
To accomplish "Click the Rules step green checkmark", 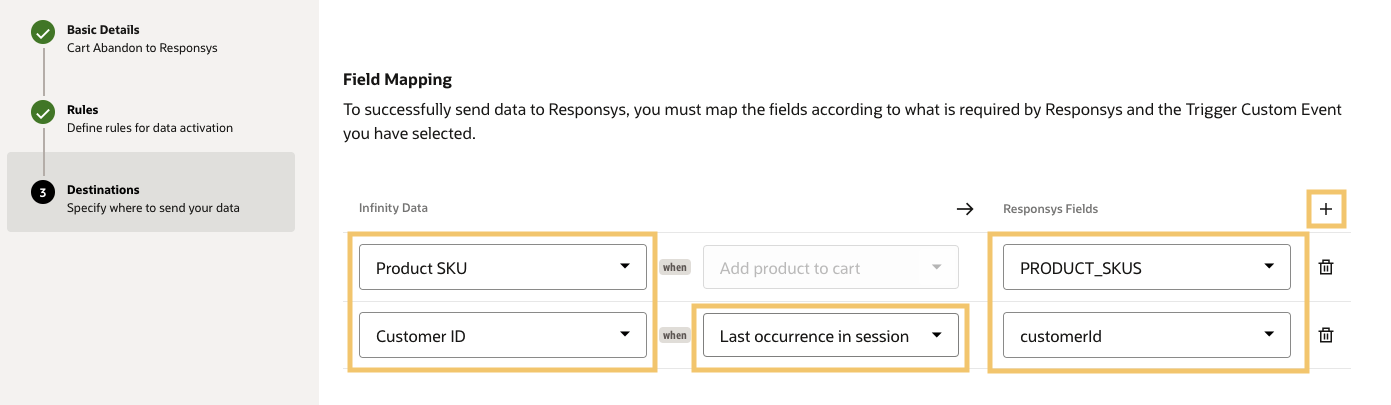I will (43, 113).
